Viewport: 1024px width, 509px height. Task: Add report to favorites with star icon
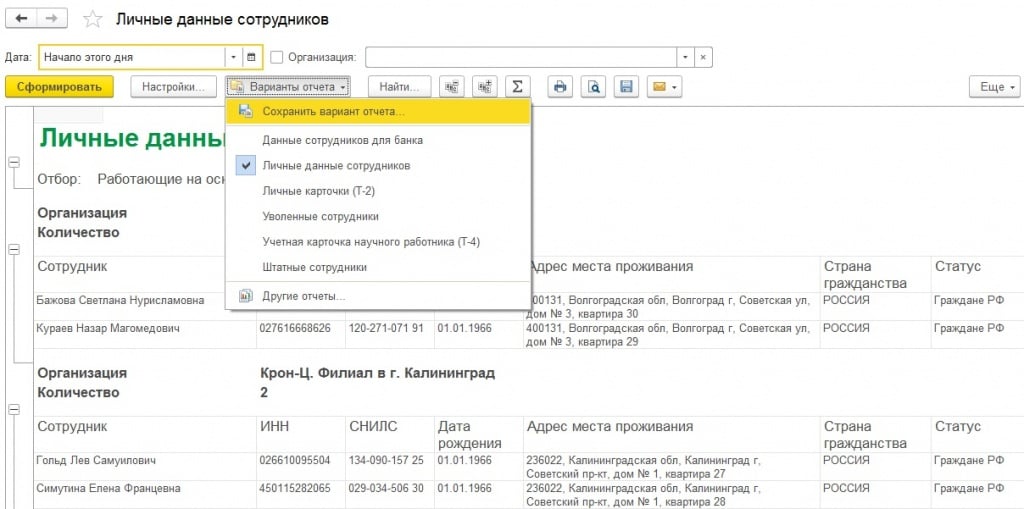92,20
